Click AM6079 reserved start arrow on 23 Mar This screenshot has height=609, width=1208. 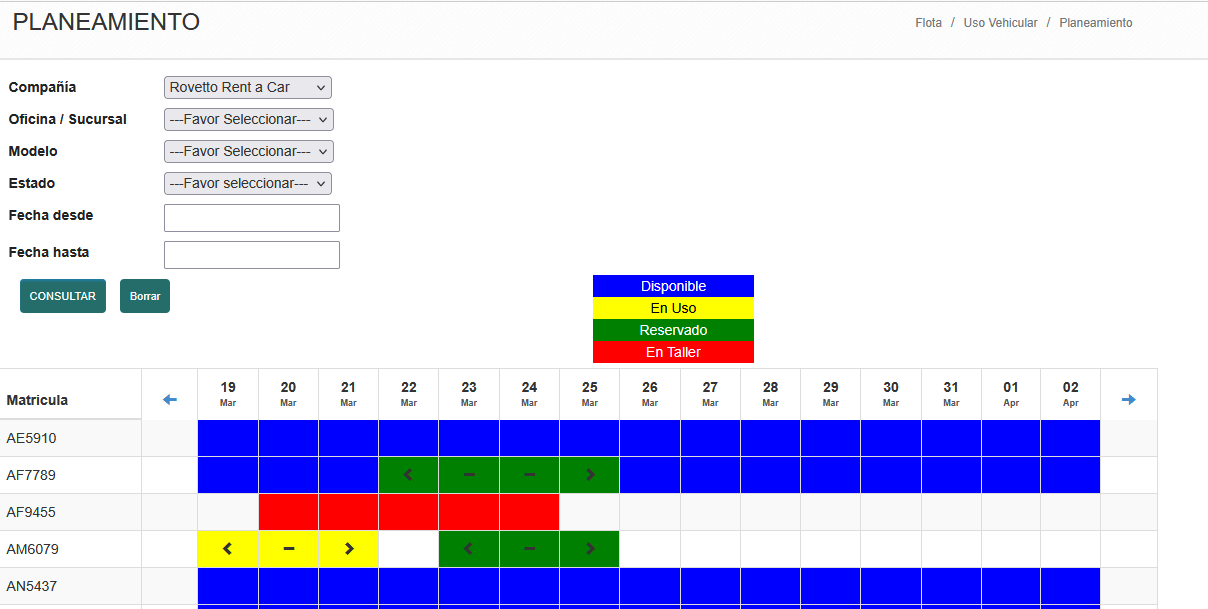point(469,549)
